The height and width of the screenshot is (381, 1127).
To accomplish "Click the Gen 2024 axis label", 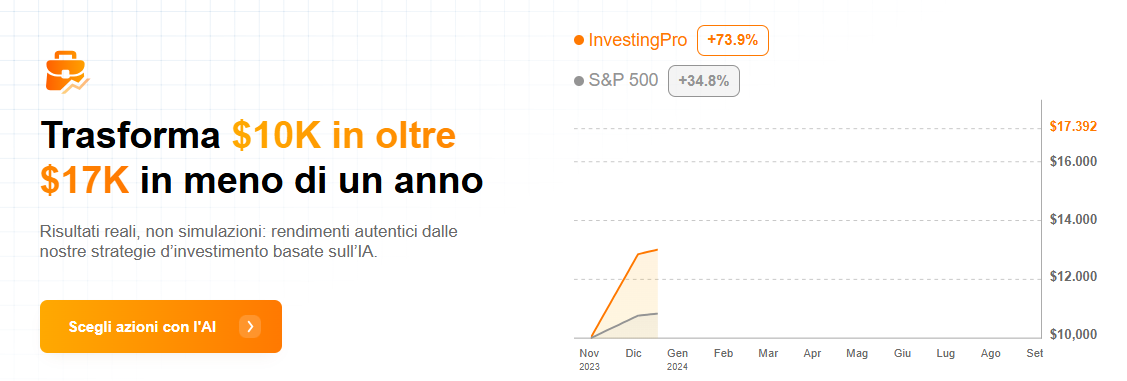I will click(x=678, y=359).
